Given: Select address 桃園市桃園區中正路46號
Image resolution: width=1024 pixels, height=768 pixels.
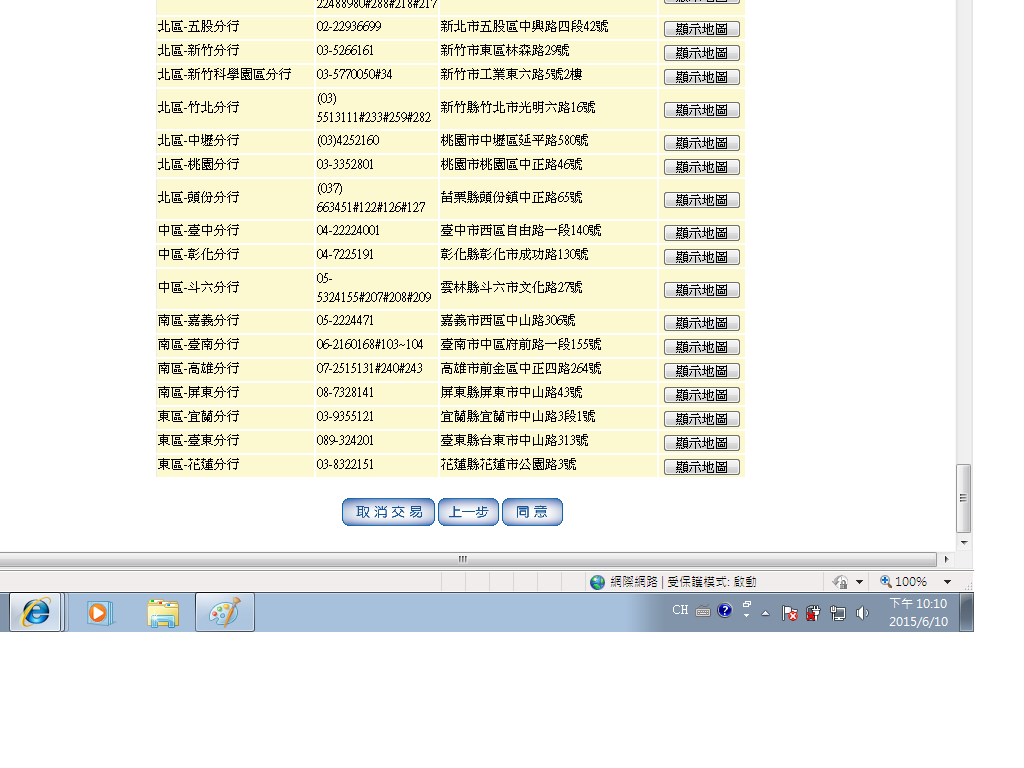Looking at the screenshot, I should (x=511, y=165).
